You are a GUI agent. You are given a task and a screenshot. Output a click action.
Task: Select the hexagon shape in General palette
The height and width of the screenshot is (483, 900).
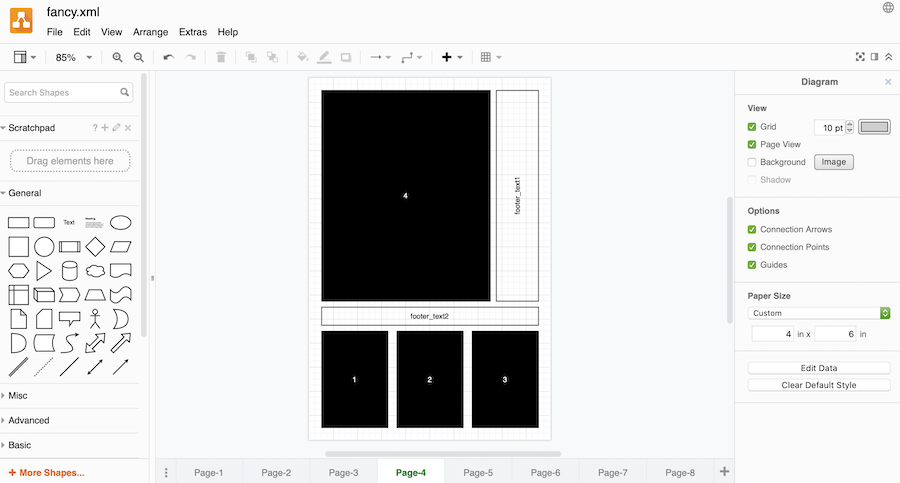[x=18, y=271]
